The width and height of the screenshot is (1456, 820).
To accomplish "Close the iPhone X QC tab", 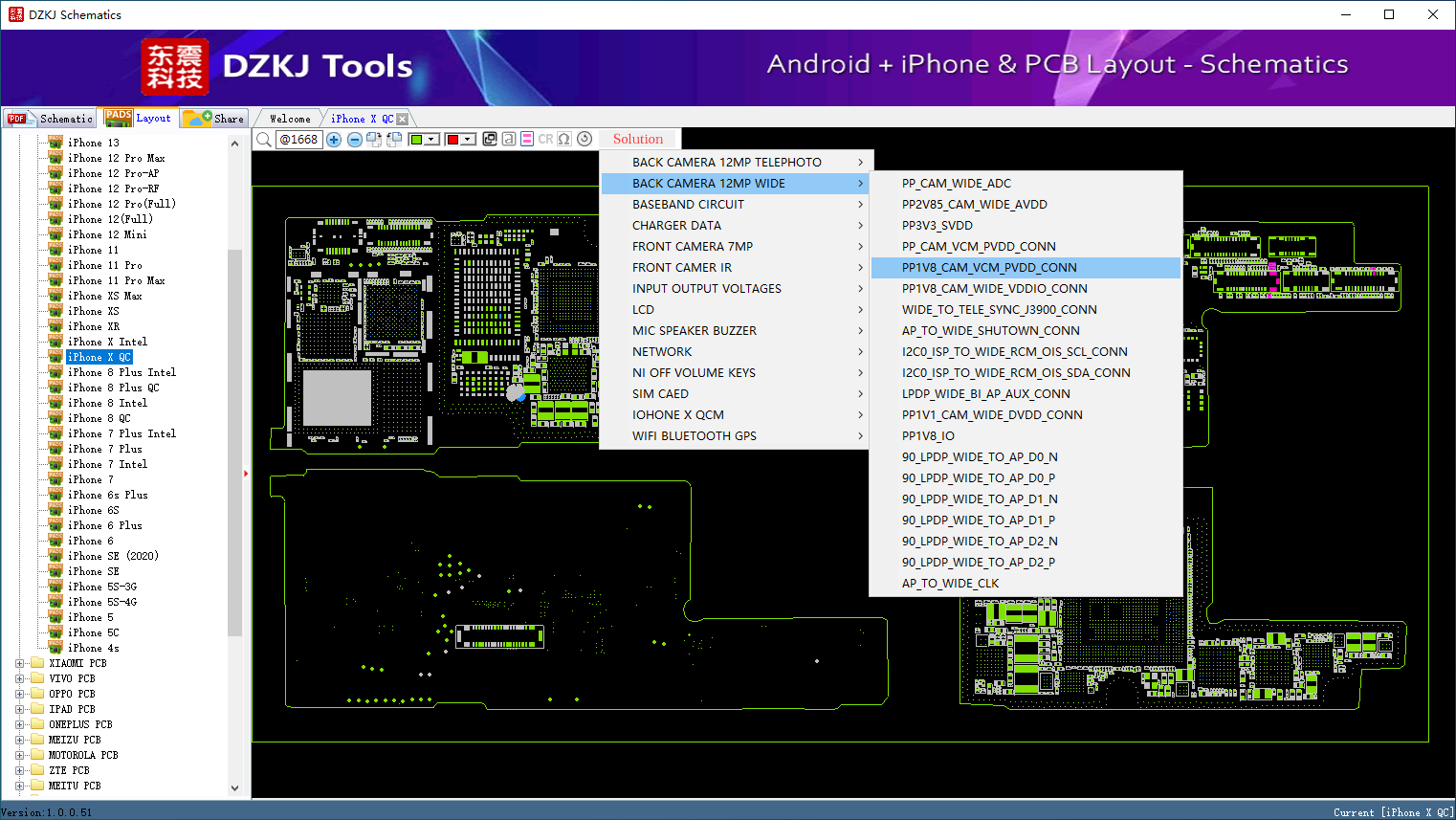I will tap(402, 119).
